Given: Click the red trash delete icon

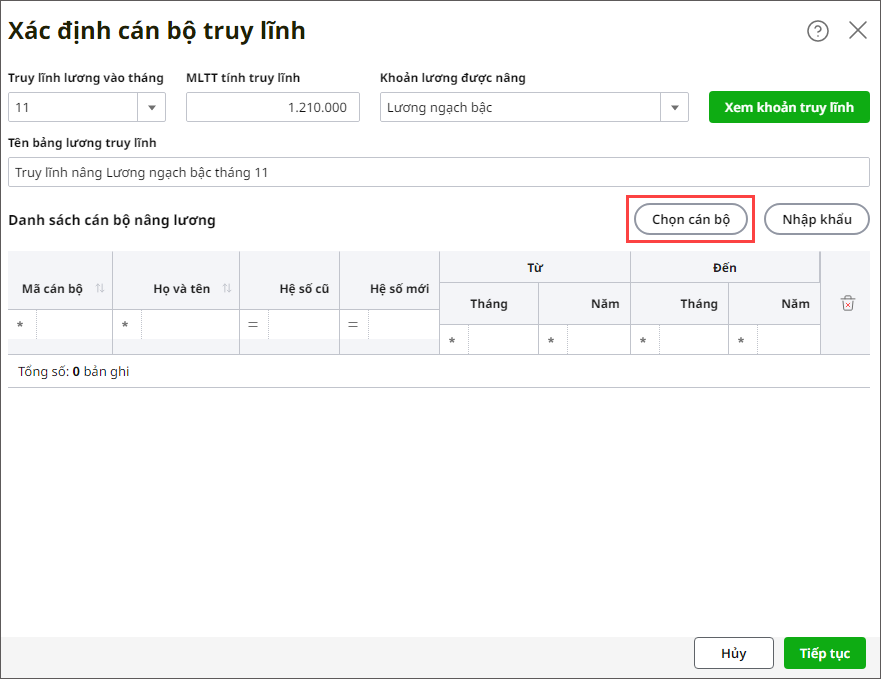Looking at the screenshot, I should coord(847,303).
